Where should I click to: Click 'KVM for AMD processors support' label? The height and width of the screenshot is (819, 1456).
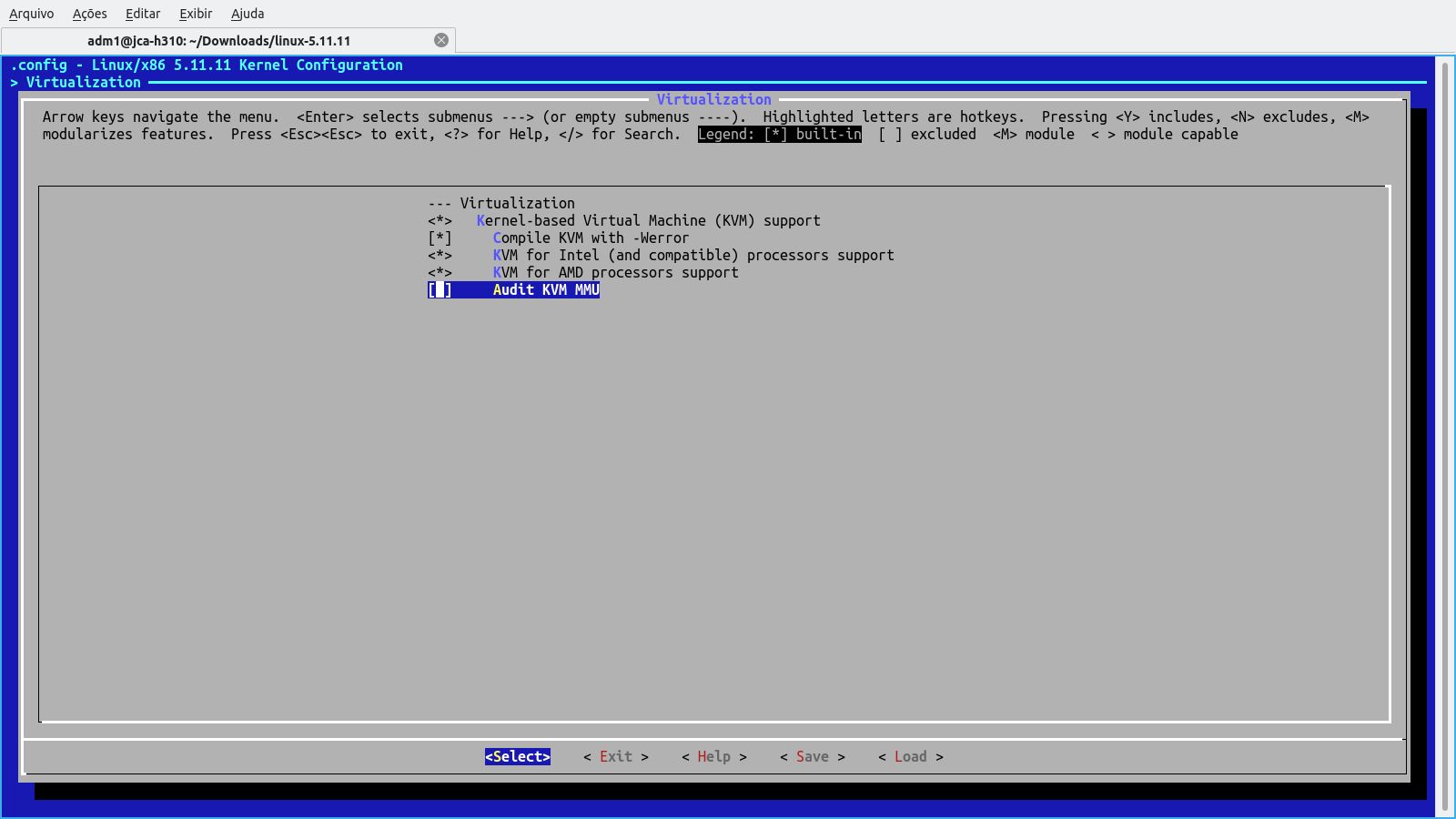pyautogui.click(x=616, y=272)
